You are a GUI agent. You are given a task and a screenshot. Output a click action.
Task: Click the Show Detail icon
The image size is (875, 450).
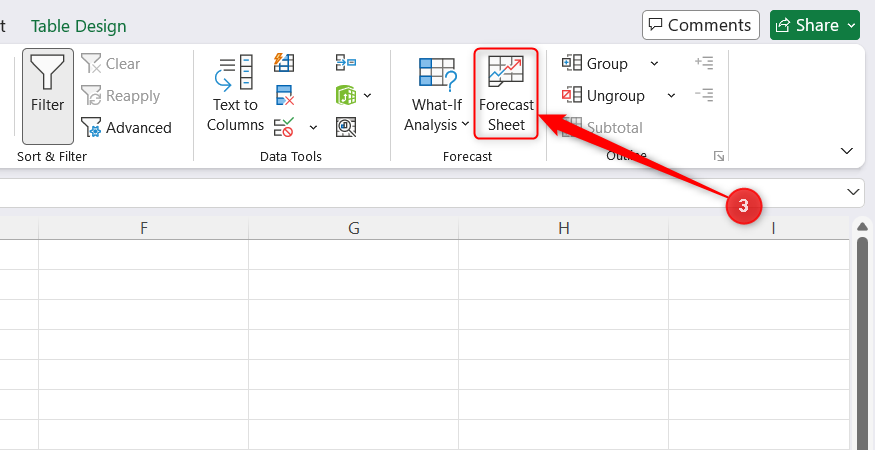tap(704, 63)
